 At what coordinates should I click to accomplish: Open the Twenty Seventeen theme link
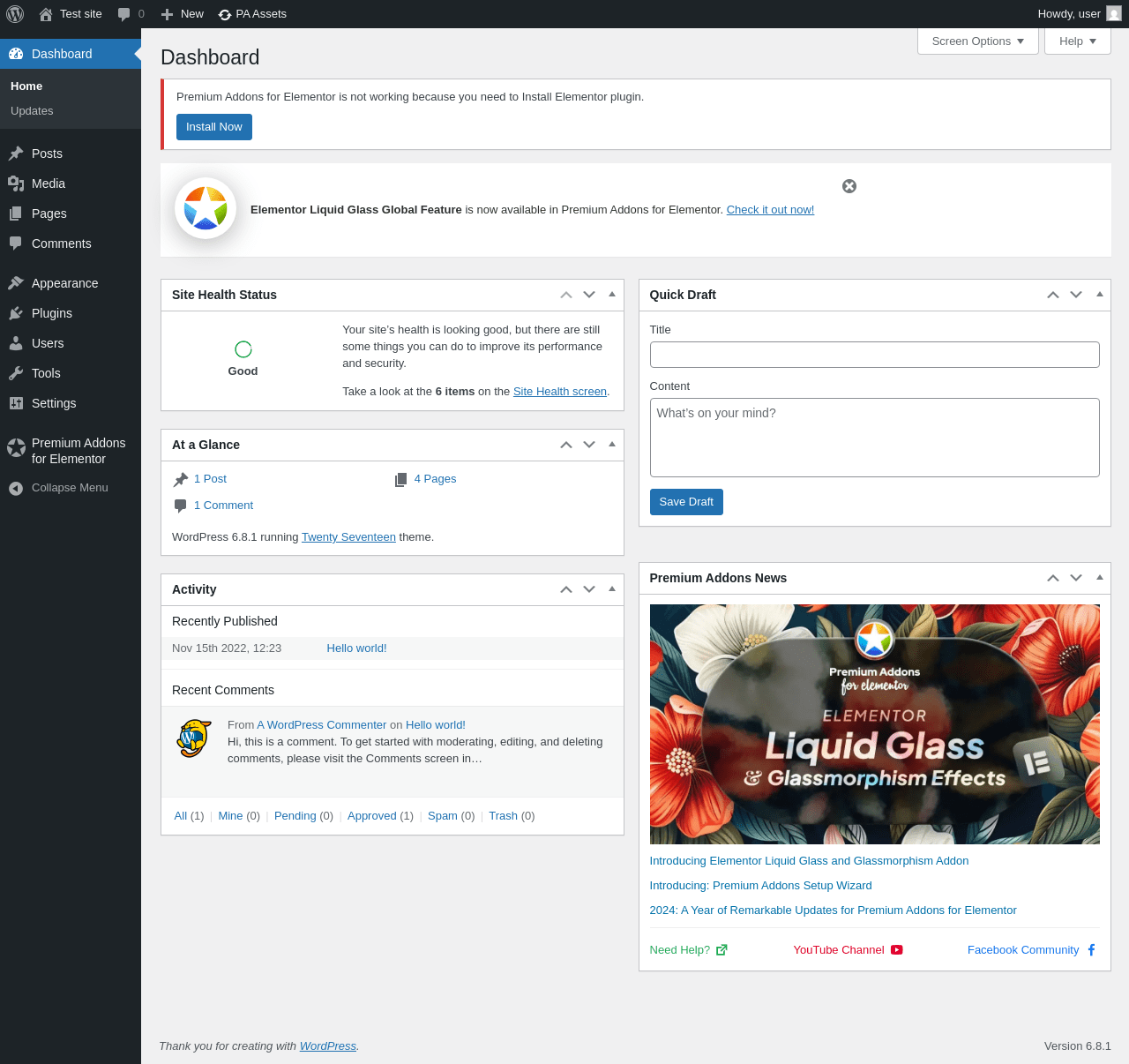[348, 537]
